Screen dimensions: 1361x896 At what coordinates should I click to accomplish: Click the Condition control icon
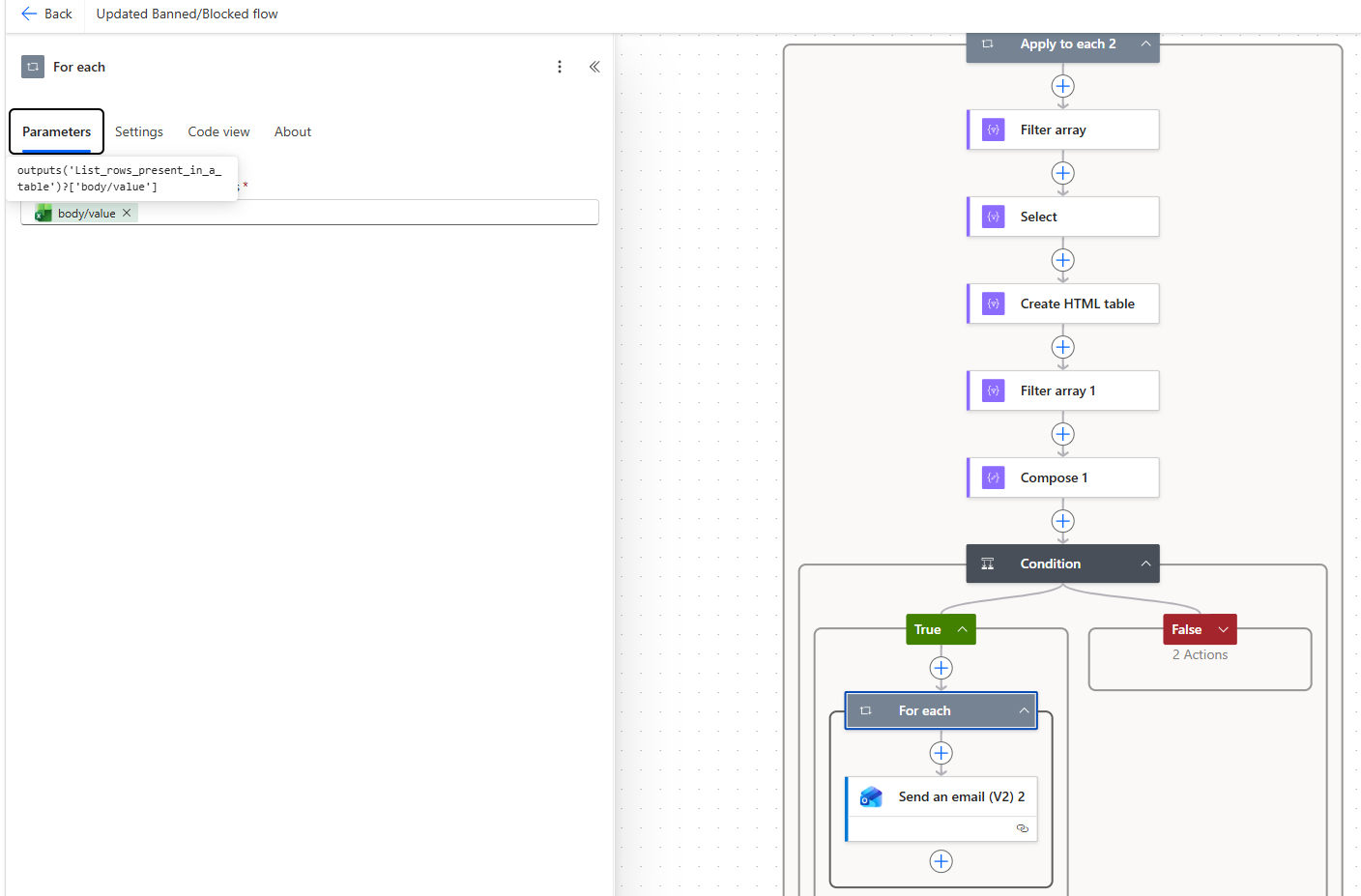[x=988, y=564]
